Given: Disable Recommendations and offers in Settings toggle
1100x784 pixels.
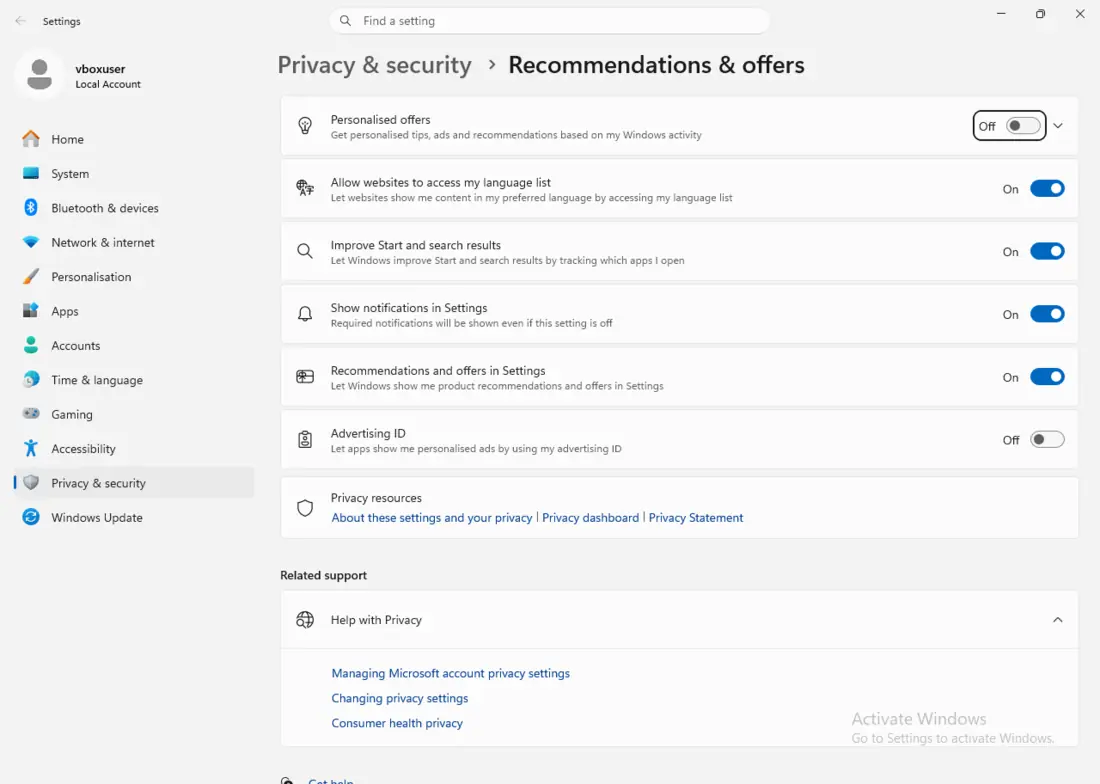Looking at the screenshot, I should click(x=1047, y=377).
